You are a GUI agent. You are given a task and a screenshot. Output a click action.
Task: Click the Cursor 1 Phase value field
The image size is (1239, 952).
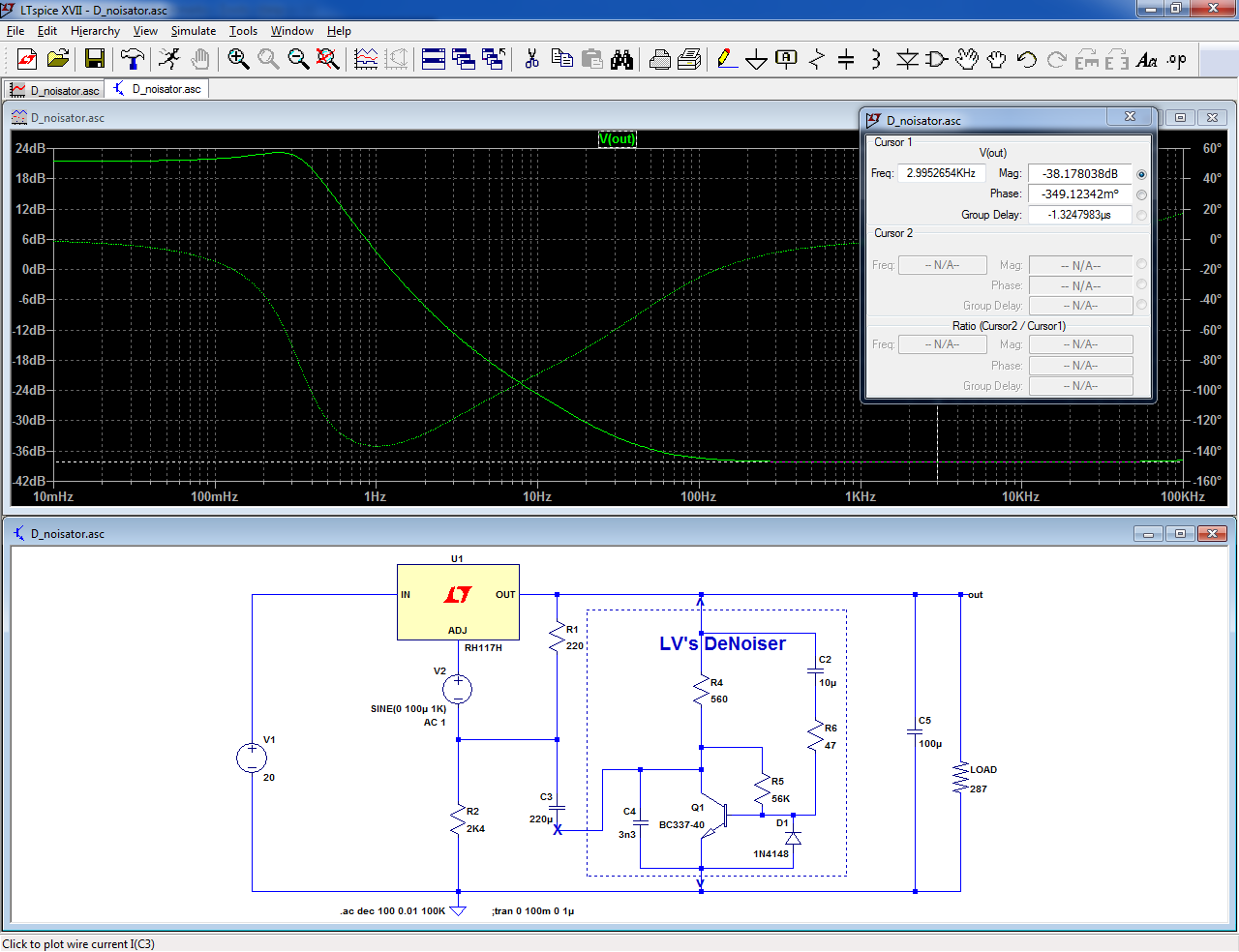tap(1079, 194)
